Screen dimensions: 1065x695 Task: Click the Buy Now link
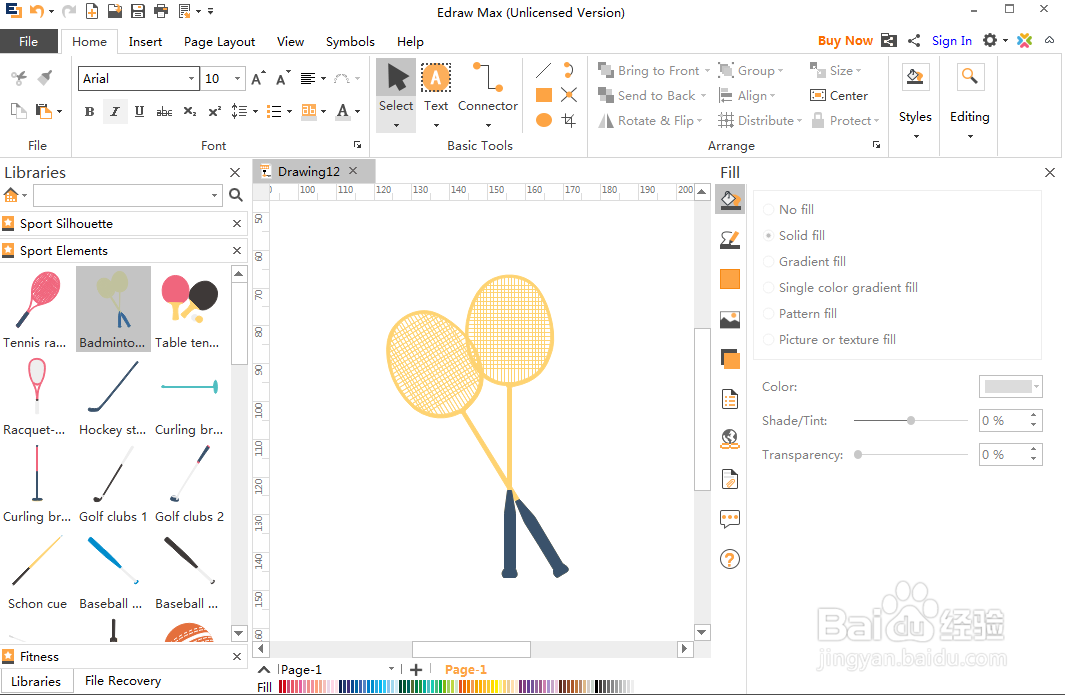845,41
